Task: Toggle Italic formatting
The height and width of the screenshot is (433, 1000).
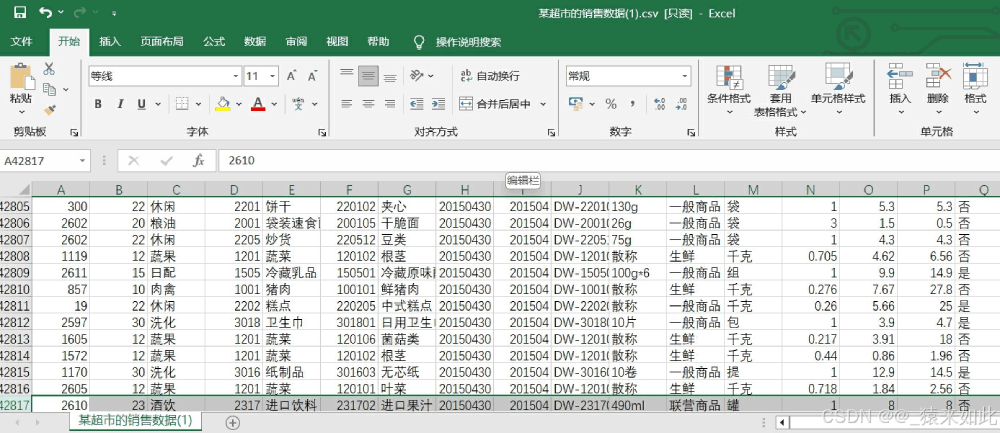Action: coord(120,104)
